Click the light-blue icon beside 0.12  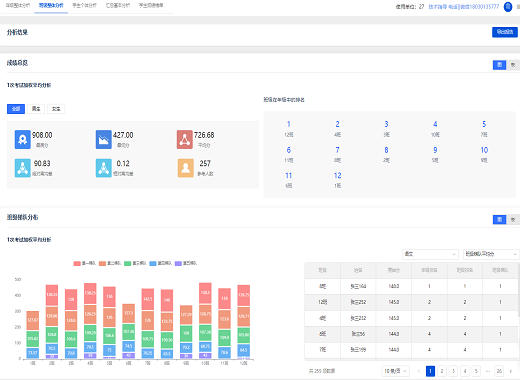tap(104, 168)
